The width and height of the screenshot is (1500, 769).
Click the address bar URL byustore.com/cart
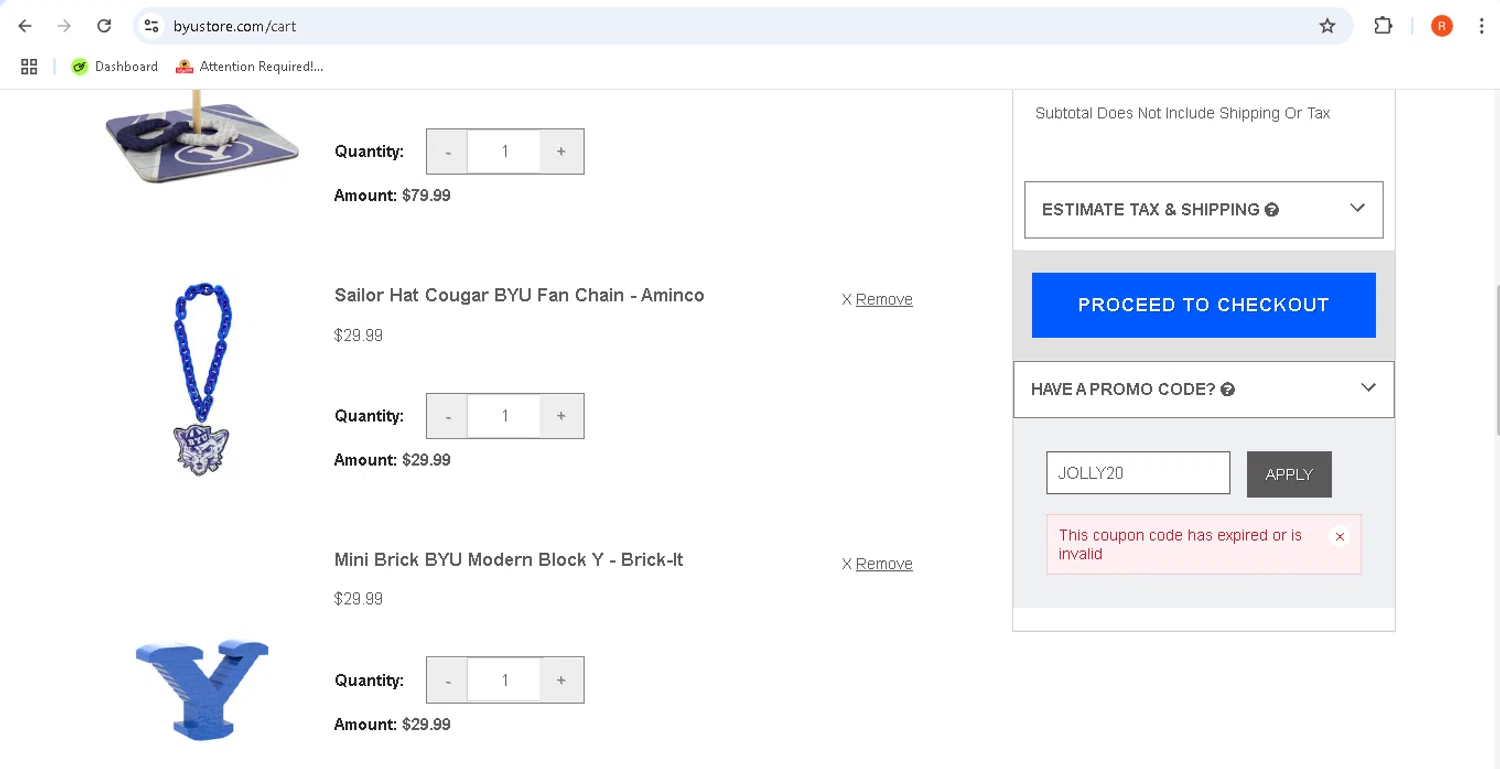(x=235, y=26)
